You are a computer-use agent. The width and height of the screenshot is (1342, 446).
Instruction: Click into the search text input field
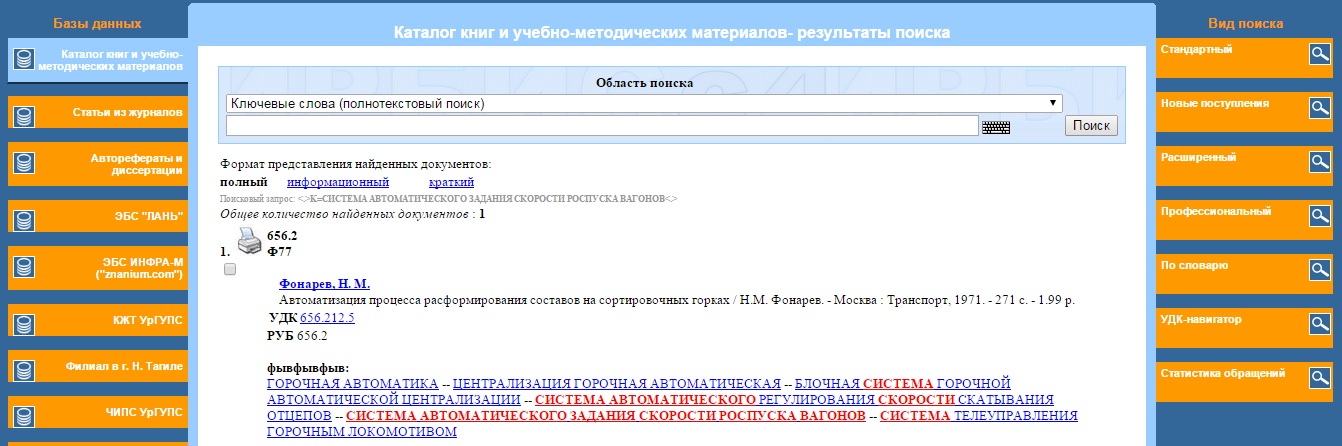pyautogui.click(x=601, y=126)
